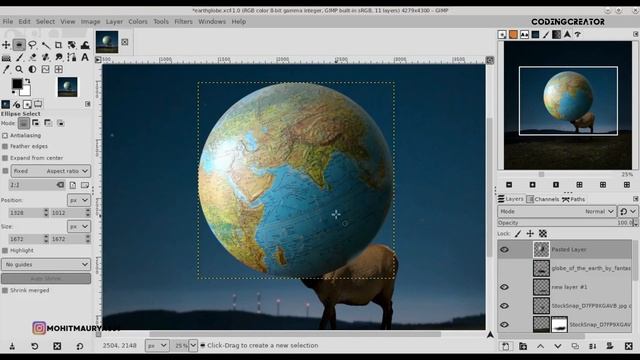The image size is (640, 360).
Task: Choose the Paths tool
Action: tap(71, 57)
